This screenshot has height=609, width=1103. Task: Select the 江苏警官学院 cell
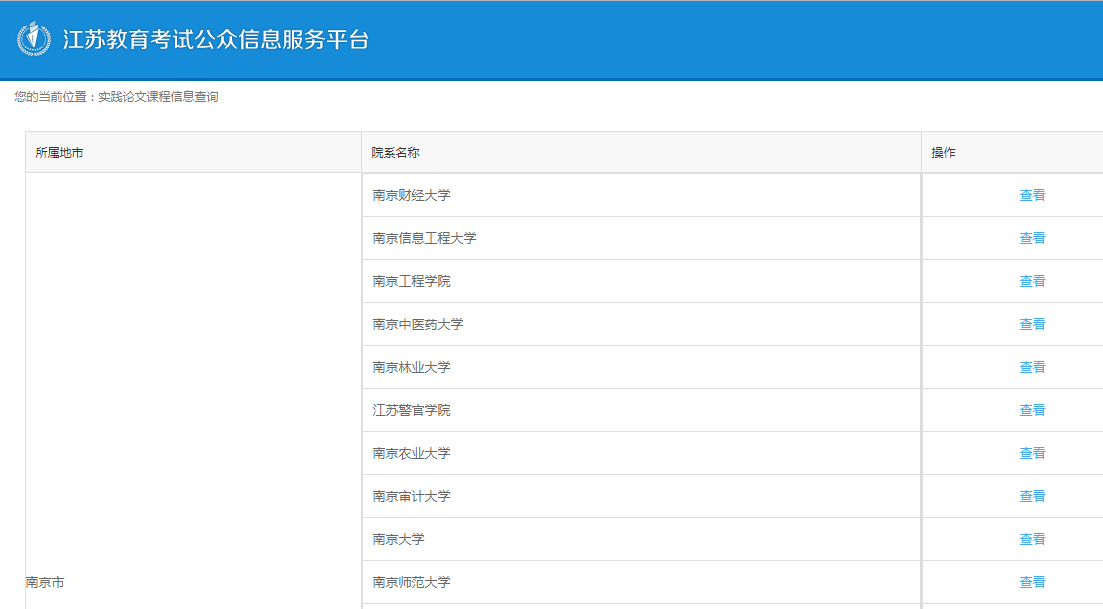642,410
